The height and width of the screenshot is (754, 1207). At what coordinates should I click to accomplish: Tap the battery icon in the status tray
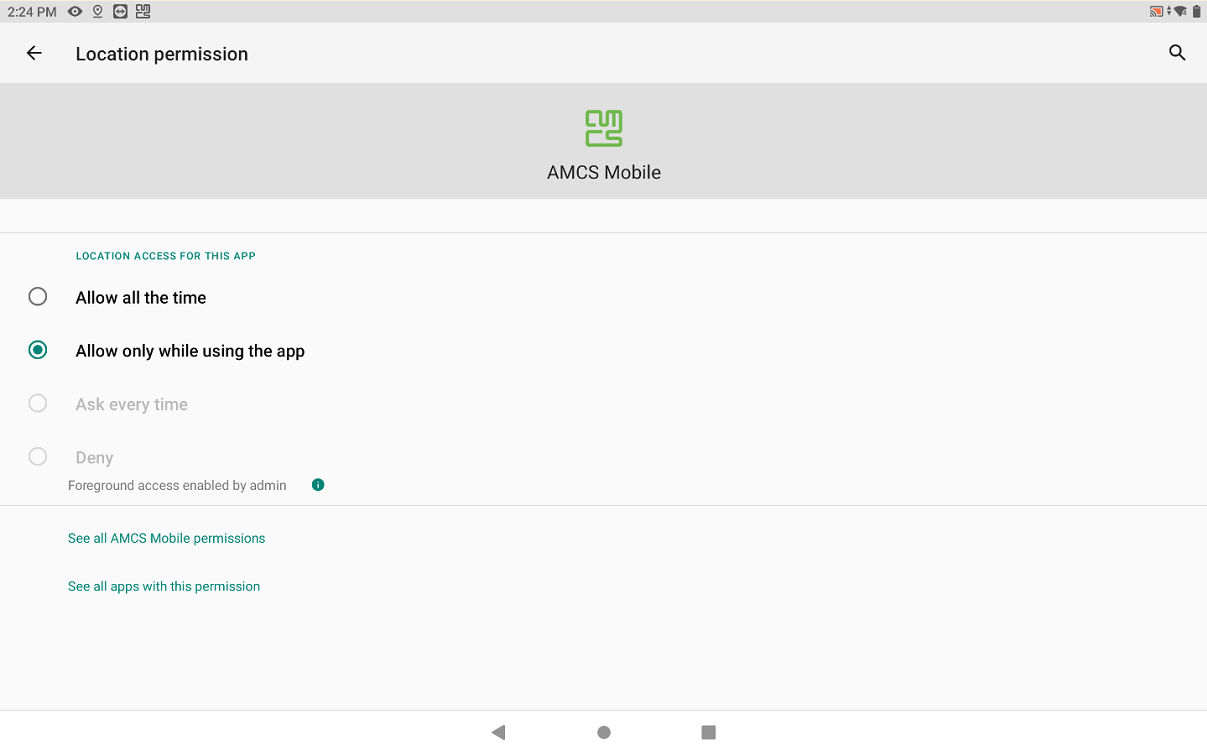click(1196, 11)
